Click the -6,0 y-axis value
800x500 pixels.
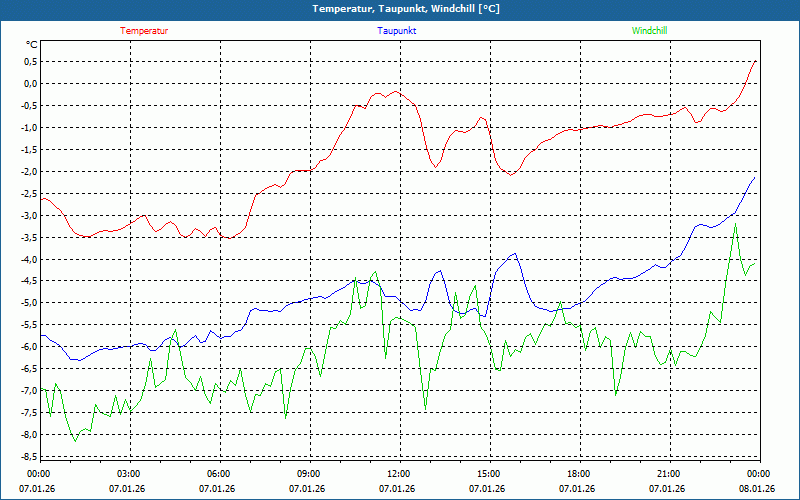[x=30, y=347]
